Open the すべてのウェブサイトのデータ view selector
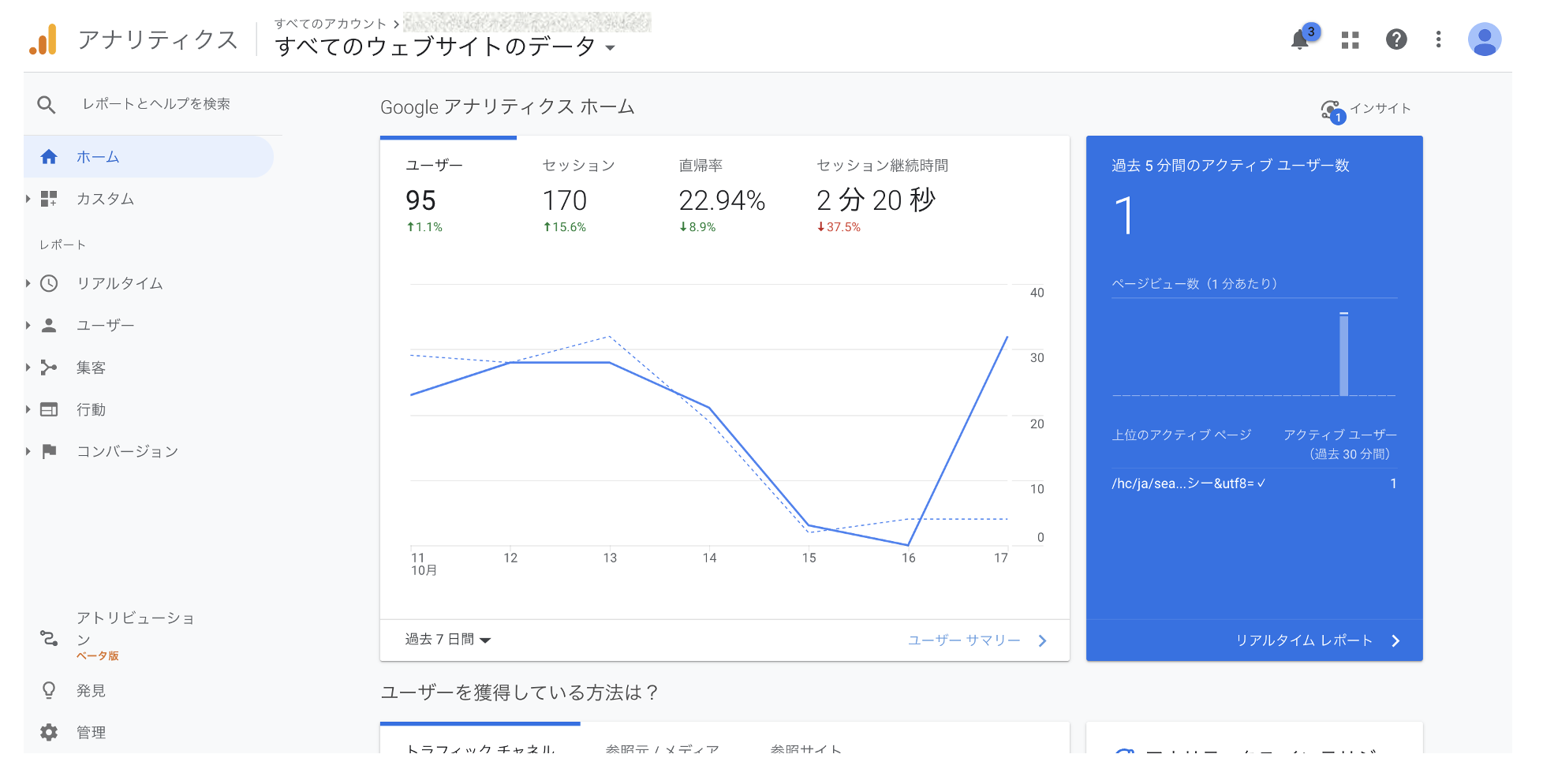The height and width of the screenshot is (784, 1543). 444,47
